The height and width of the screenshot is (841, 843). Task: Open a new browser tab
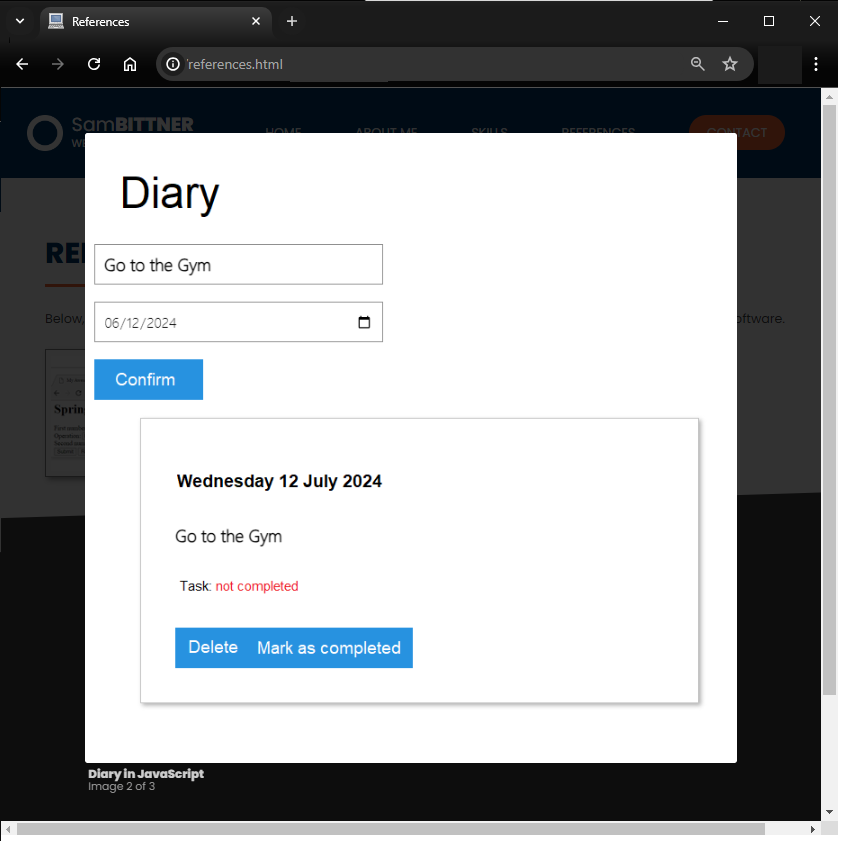(x=292, y=21)
